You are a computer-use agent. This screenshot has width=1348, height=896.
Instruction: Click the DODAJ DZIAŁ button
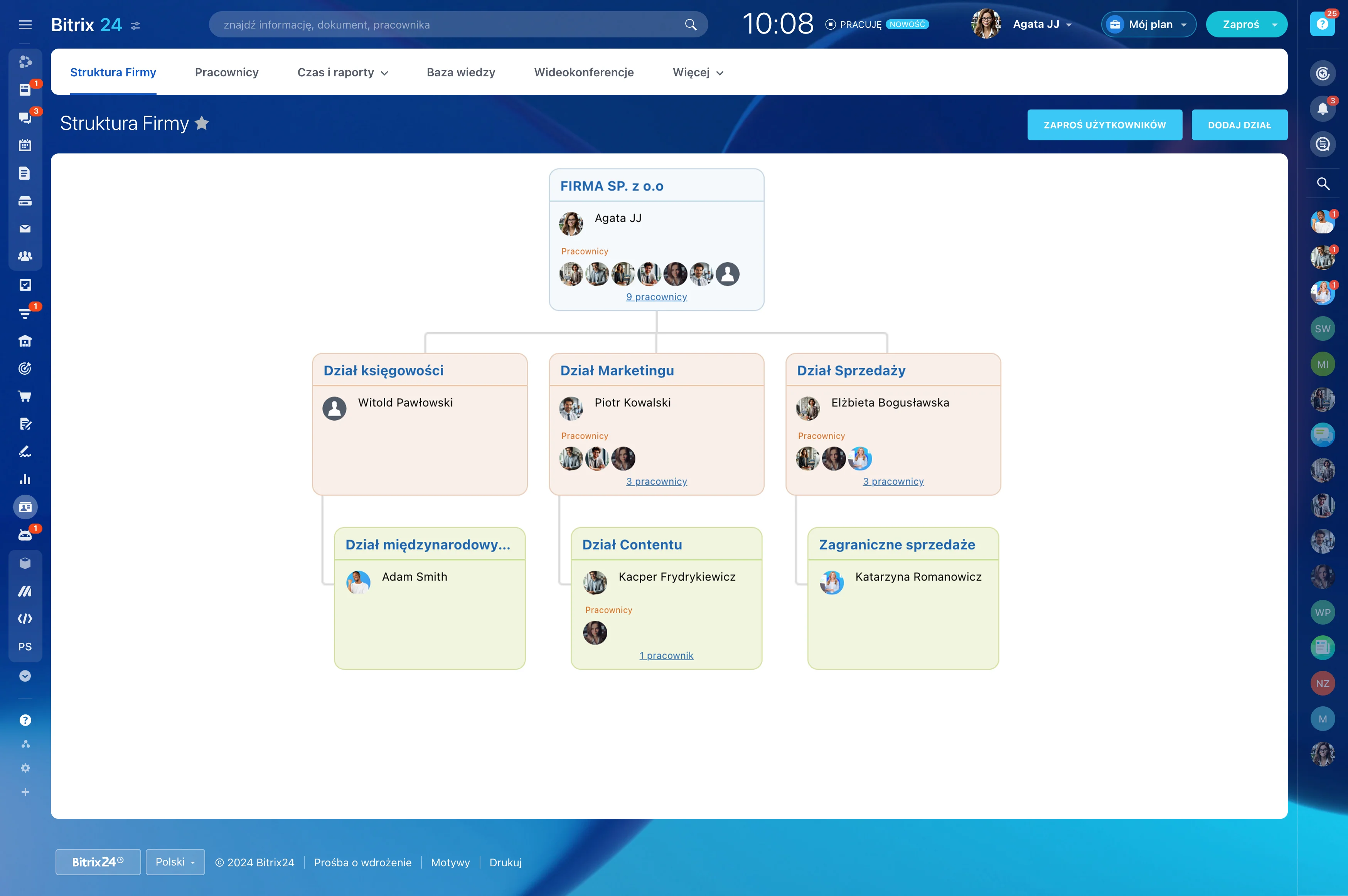(x=1239, y=125)
